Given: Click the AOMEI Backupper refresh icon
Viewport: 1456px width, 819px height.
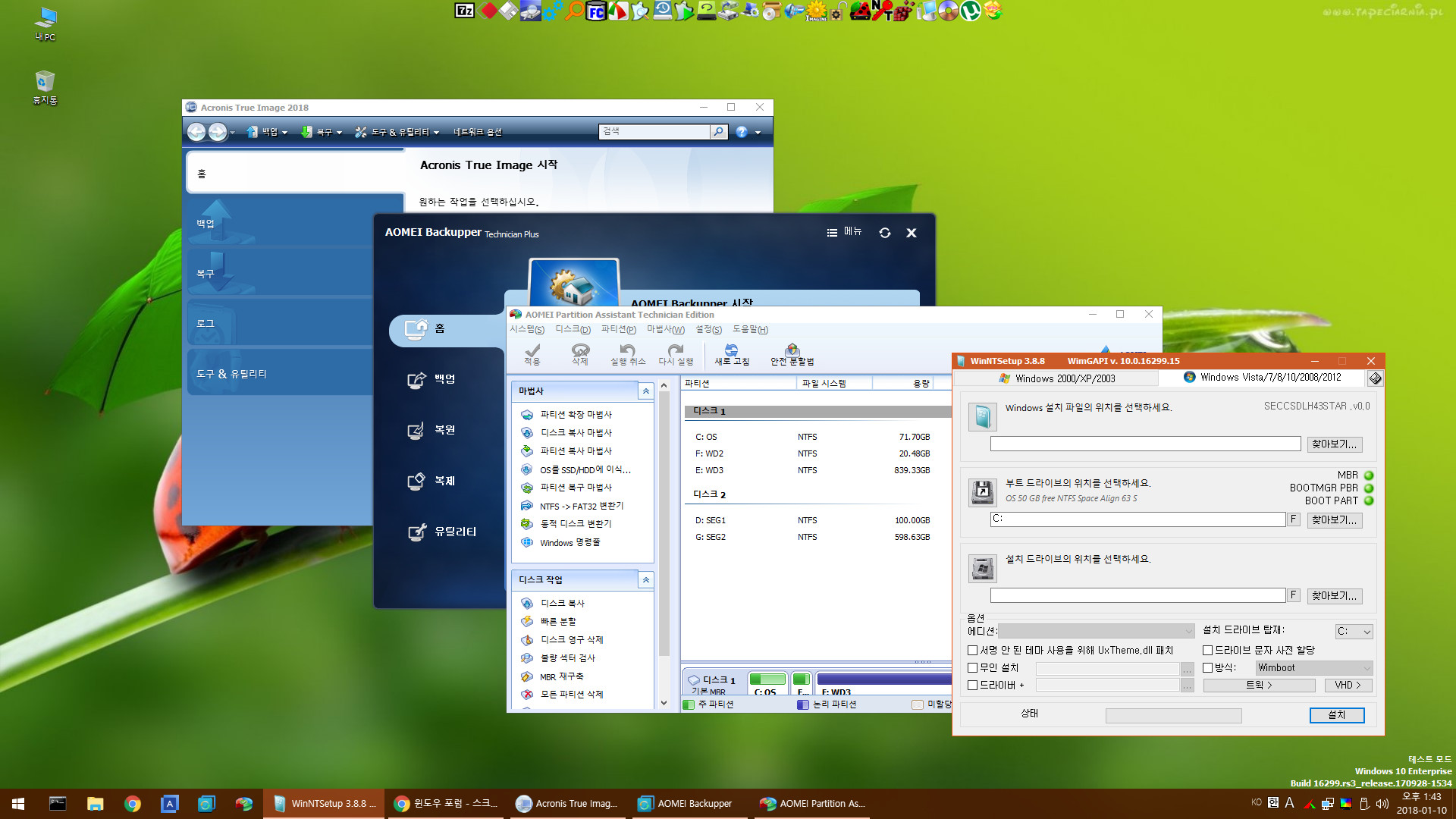Looking at the screenshot, I should (884, 233).
